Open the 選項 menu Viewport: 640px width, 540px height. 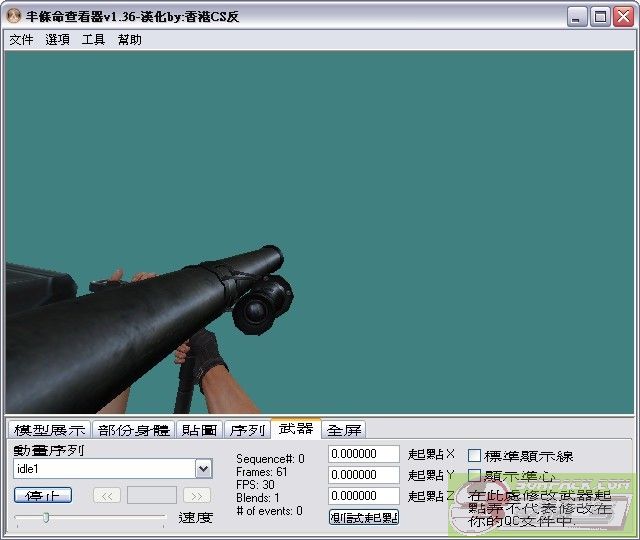57,40
